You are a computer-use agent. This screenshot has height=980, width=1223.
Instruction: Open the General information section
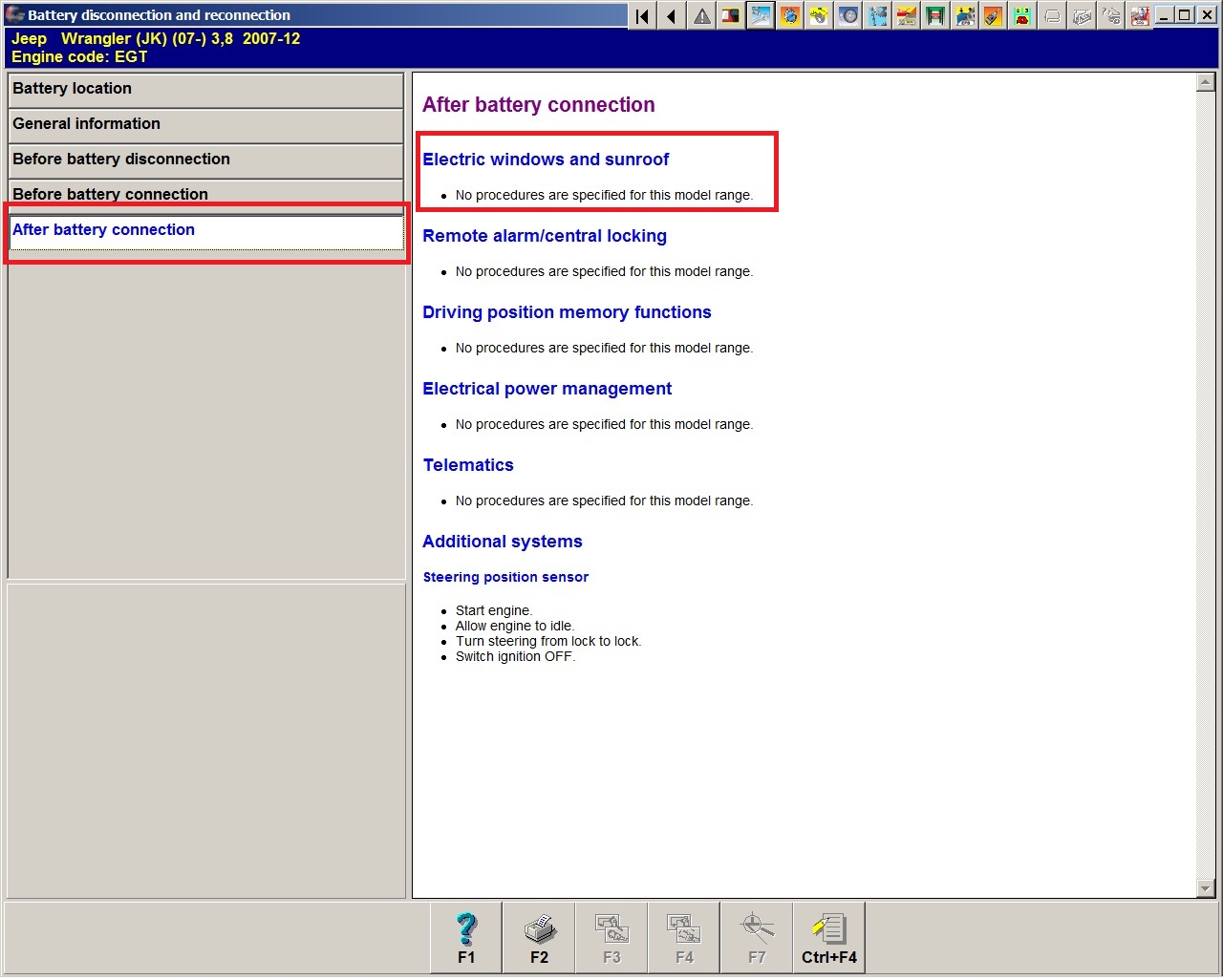click(x=205, y=124)
